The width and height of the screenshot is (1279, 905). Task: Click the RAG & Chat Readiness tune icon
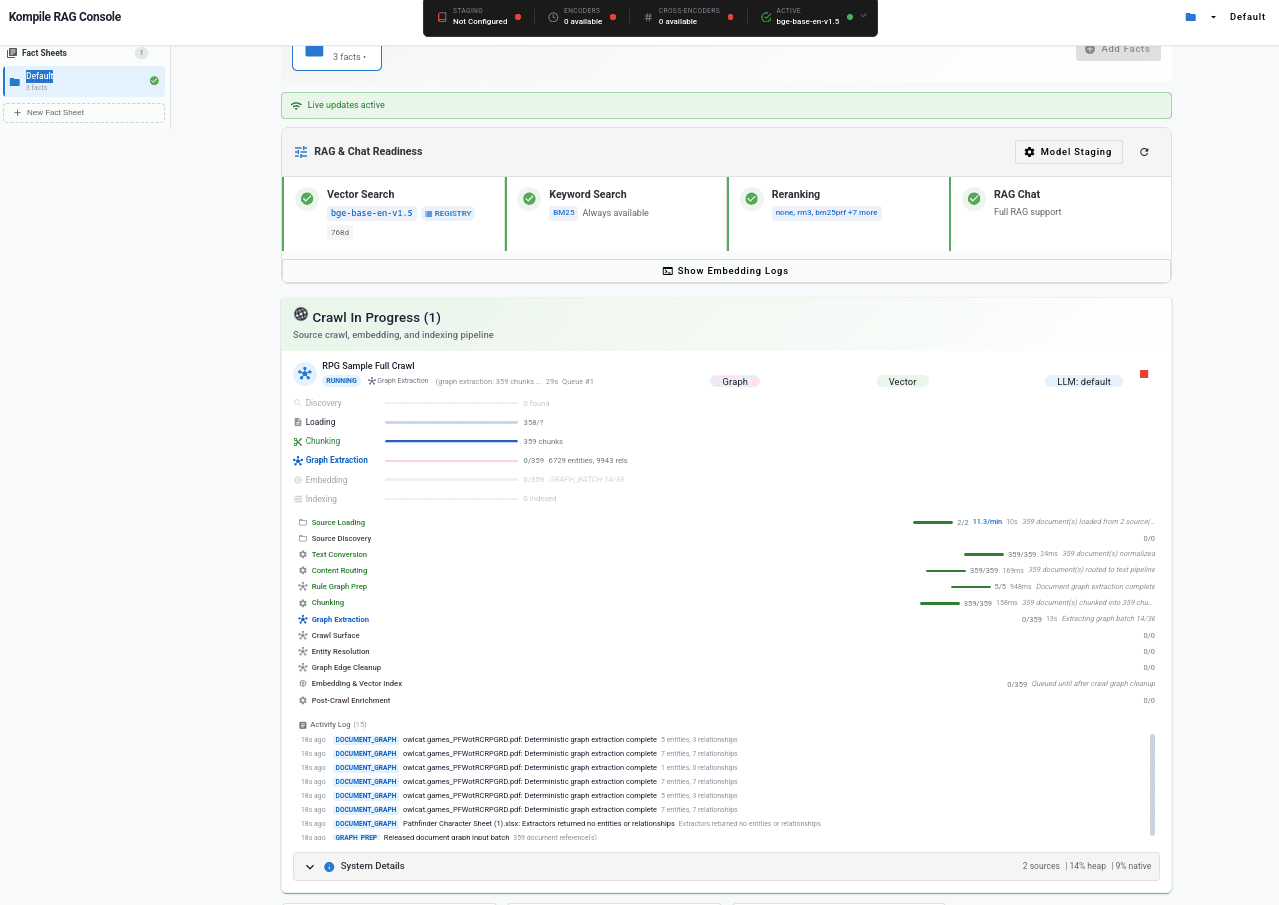pyautogui.click(x=301, y=152)
